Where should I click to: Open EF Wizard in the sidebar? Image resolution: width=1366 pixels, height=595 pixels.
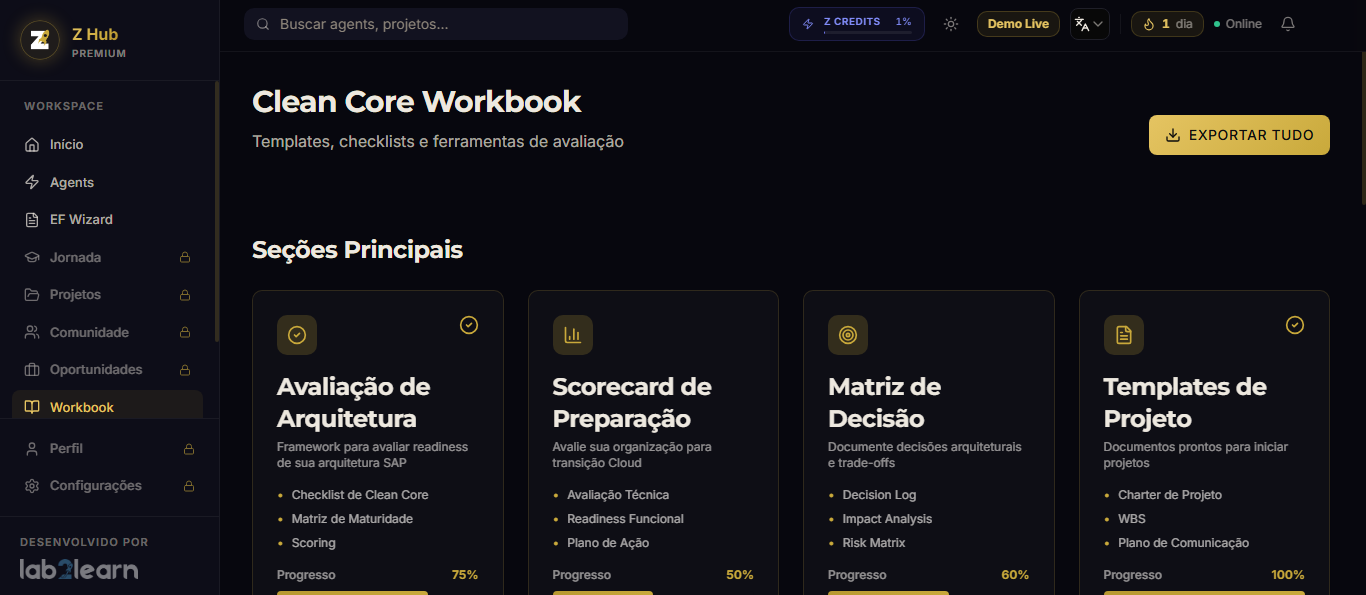pos(108,220)
